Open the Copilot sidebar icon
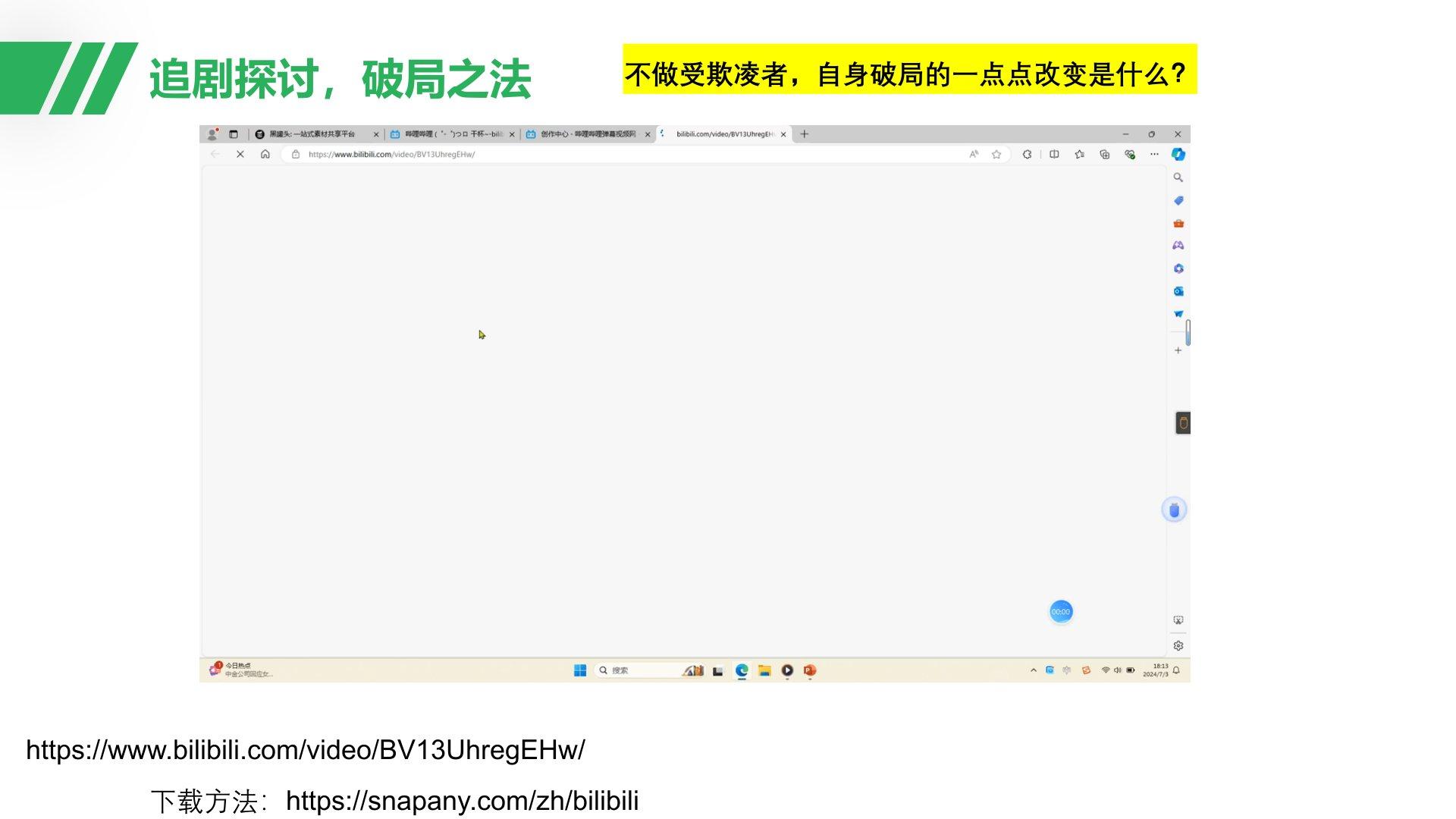Image resolution: width=1456 pixels, height=819 pixels. pos(1178,154)
